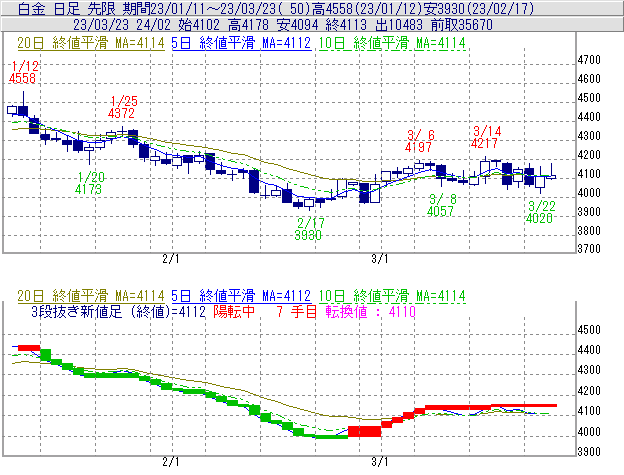Click the 7 手目 count text

coord(296,311)
